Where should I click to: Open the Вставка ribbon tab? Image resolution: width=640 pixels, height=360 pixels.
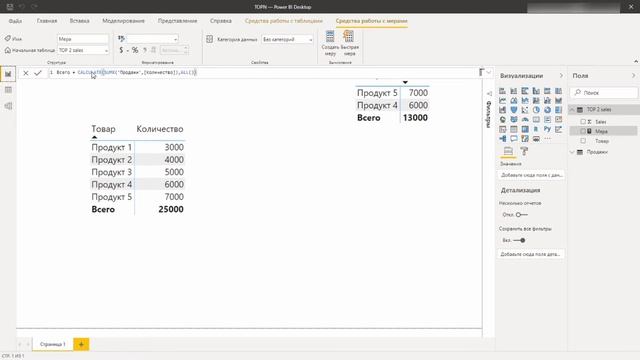pyautogui.click(x=80, y=21)
